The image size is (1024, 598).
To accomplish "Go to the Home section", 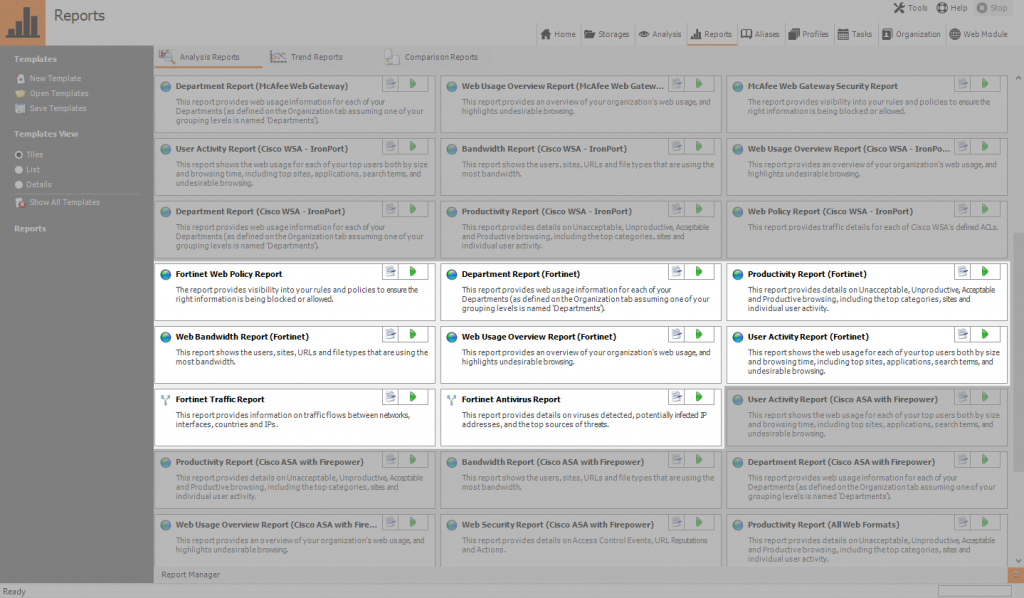I will pos(558,34).
